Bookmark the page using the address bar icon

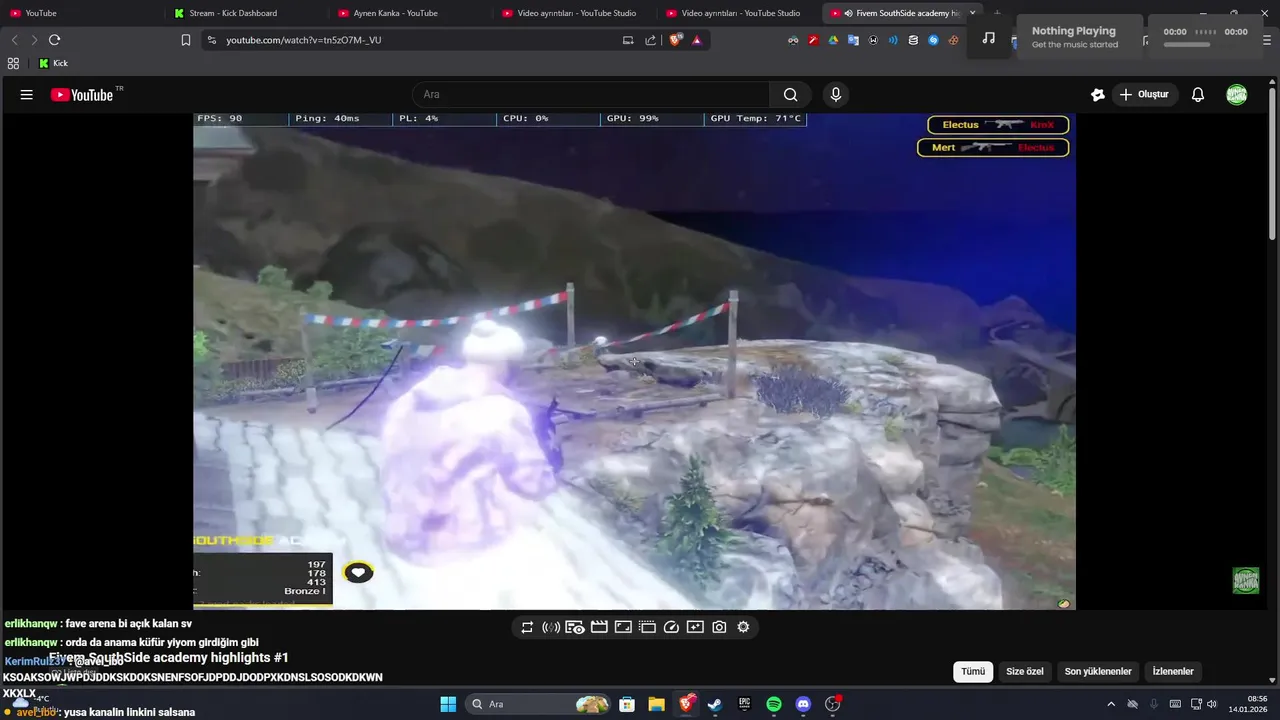186,40
